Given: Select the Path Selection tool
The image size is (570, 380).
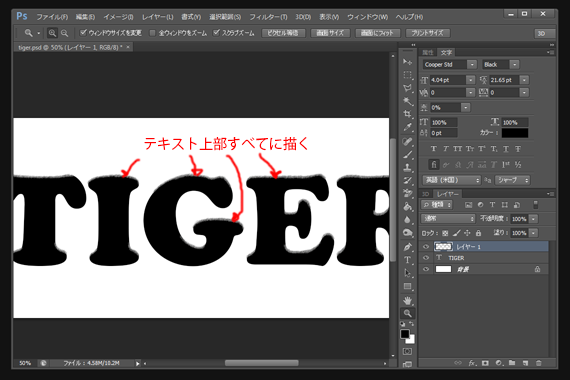Looking at the screenshot, I should coord(408,273).
